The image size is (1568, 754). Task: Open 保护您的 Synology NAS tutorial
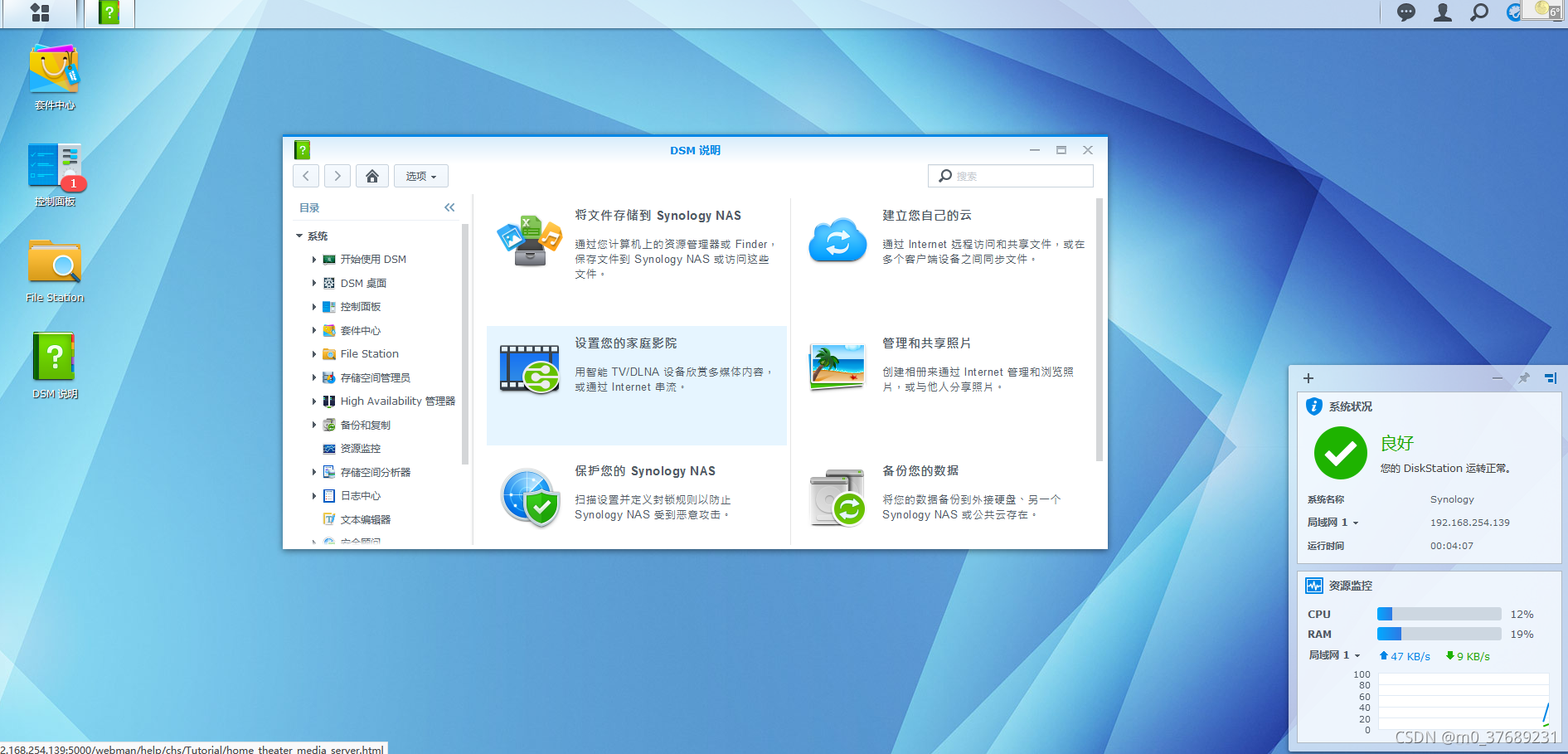coord(645,471)
